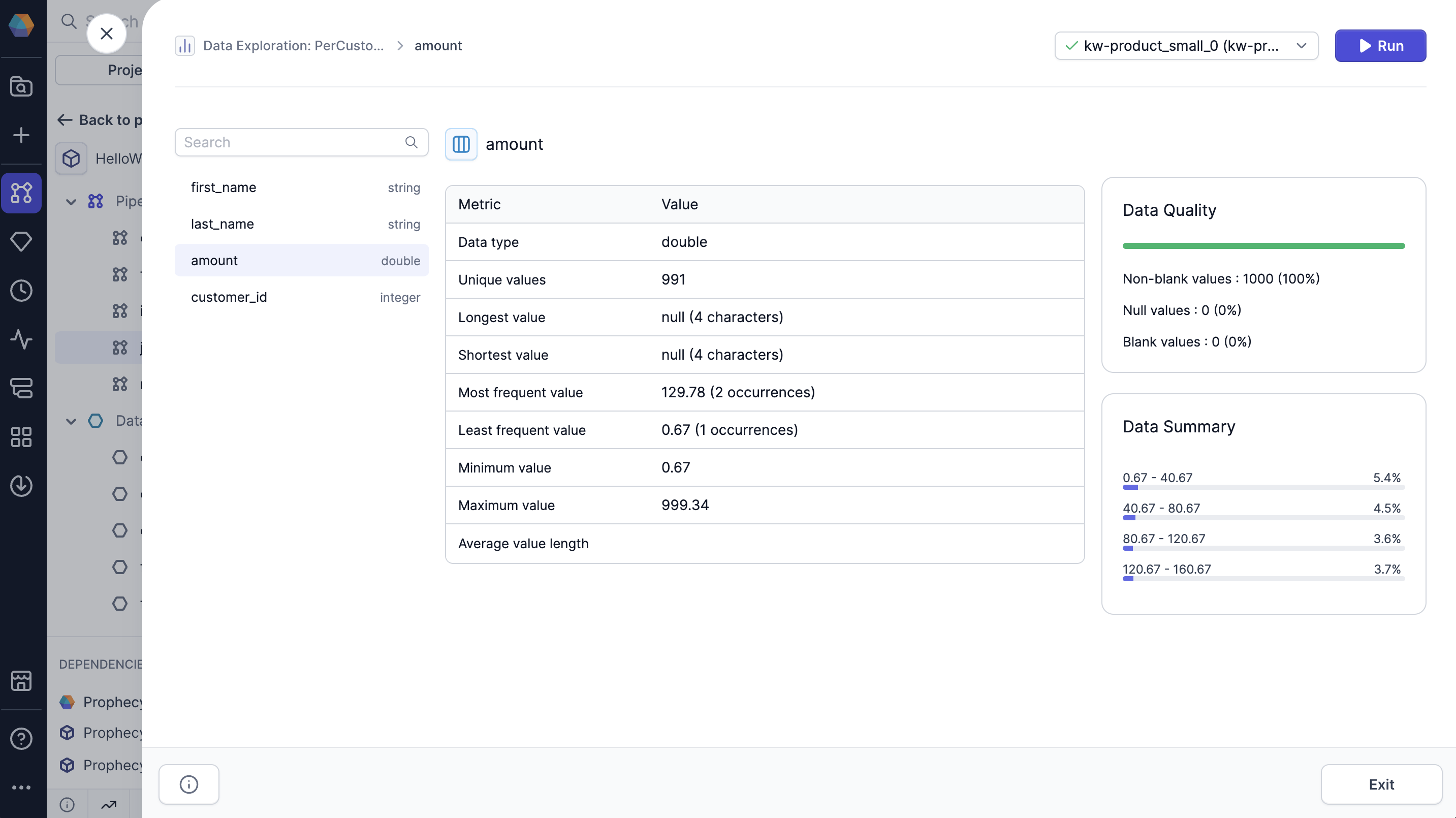Open the activity pulse icon in sidebar
The width and height of the screenshot is (1456, 818).
click(21, 339)
